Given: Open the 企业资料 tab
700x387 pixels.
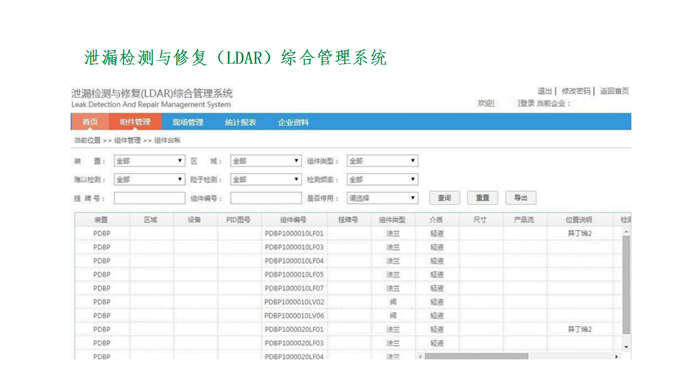Looking at the screenshot, I should coord(293,122).
